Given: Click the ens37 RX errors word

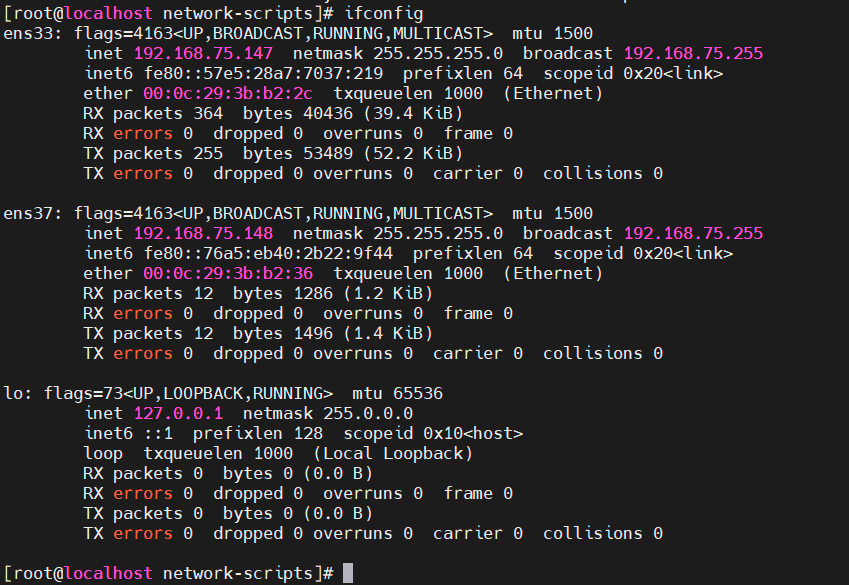Looking at the screenshot, I should [x=143, y=313].
